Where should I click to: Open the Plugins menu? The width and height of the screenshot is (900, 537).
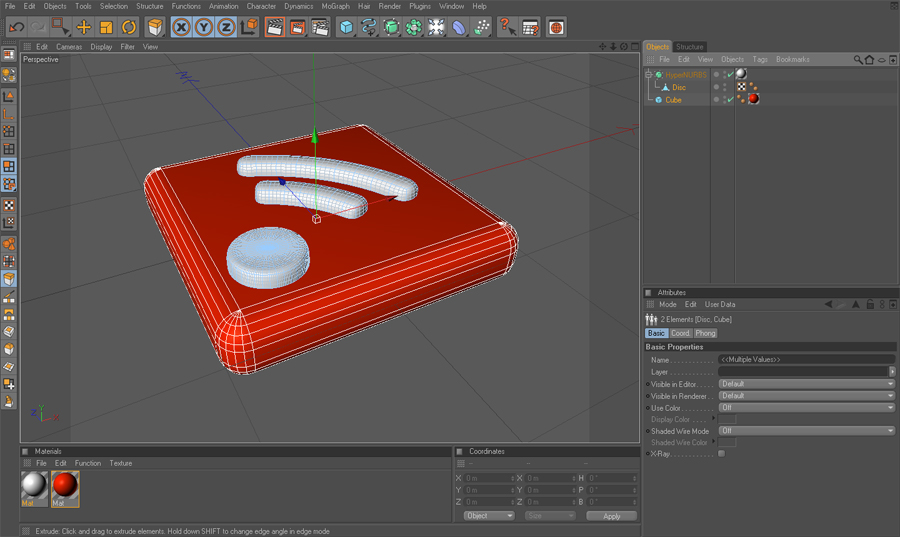tap(420, 6)
